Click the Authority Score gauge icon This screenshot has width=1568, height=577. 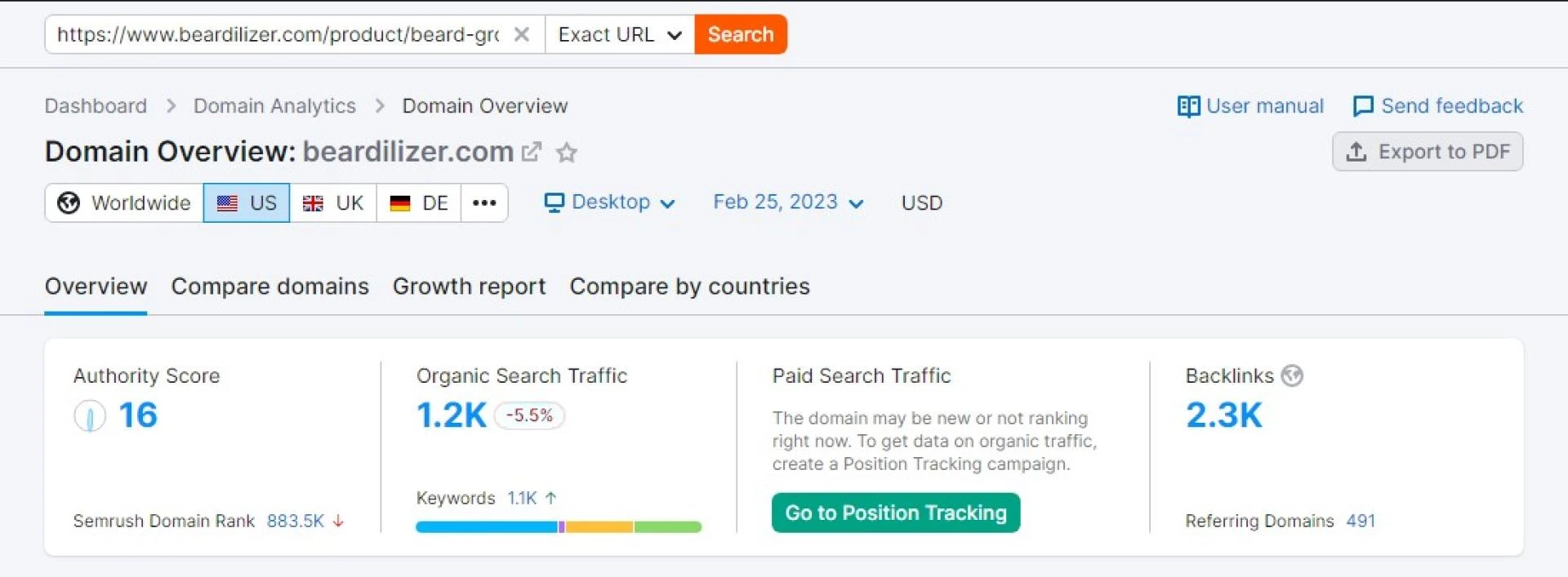pos(90,416)
